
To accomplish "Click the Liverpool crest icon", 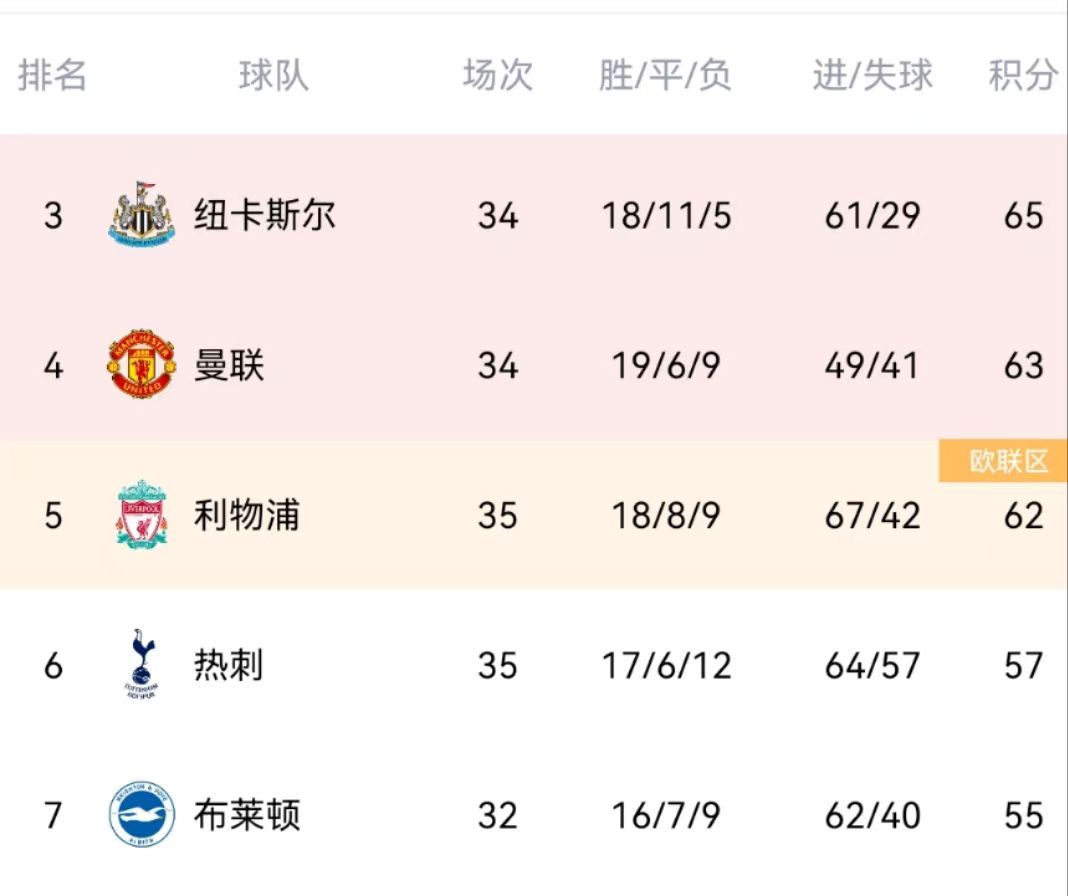I will click(142, 514).
